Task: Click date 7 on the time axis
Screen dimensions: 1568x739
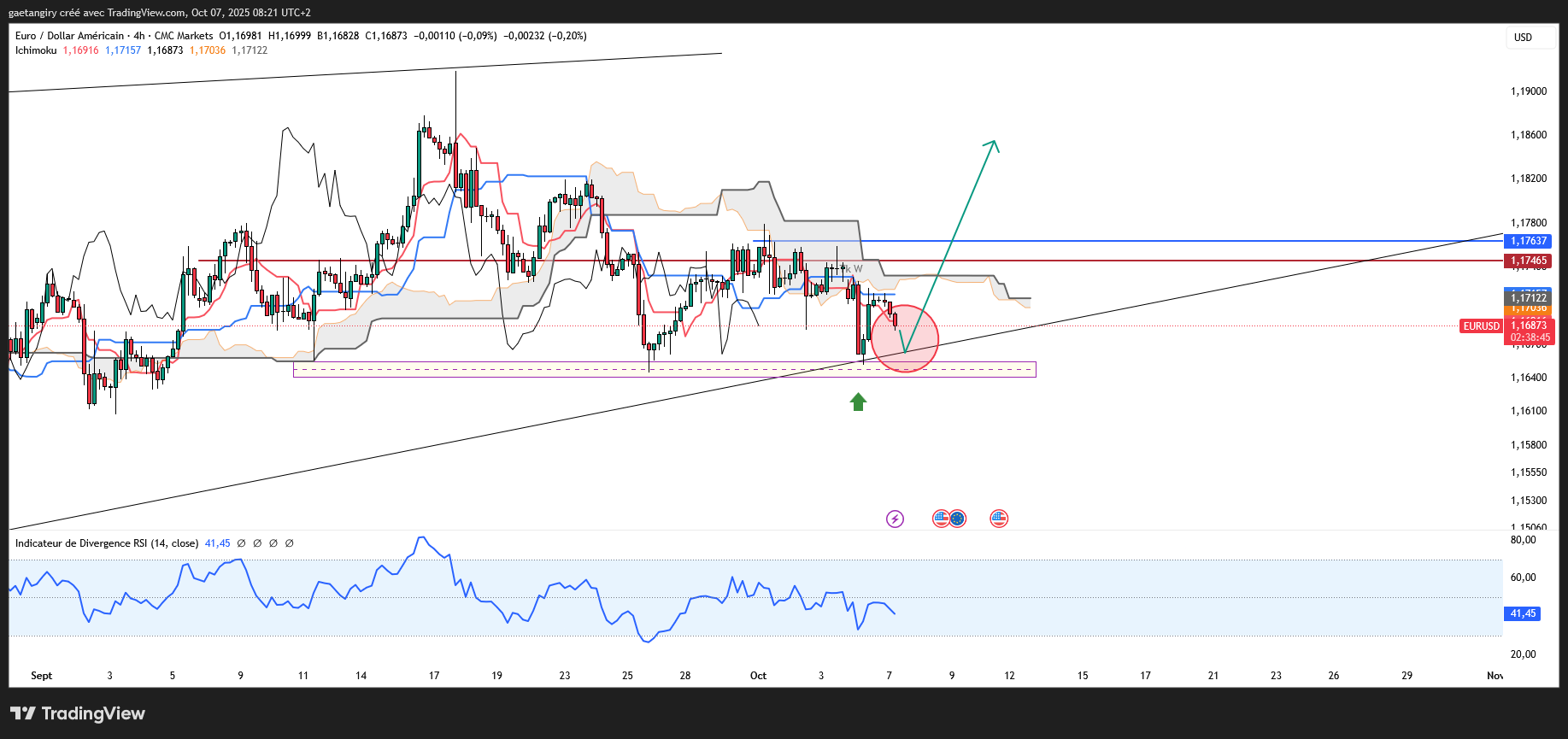Action: 889,676
